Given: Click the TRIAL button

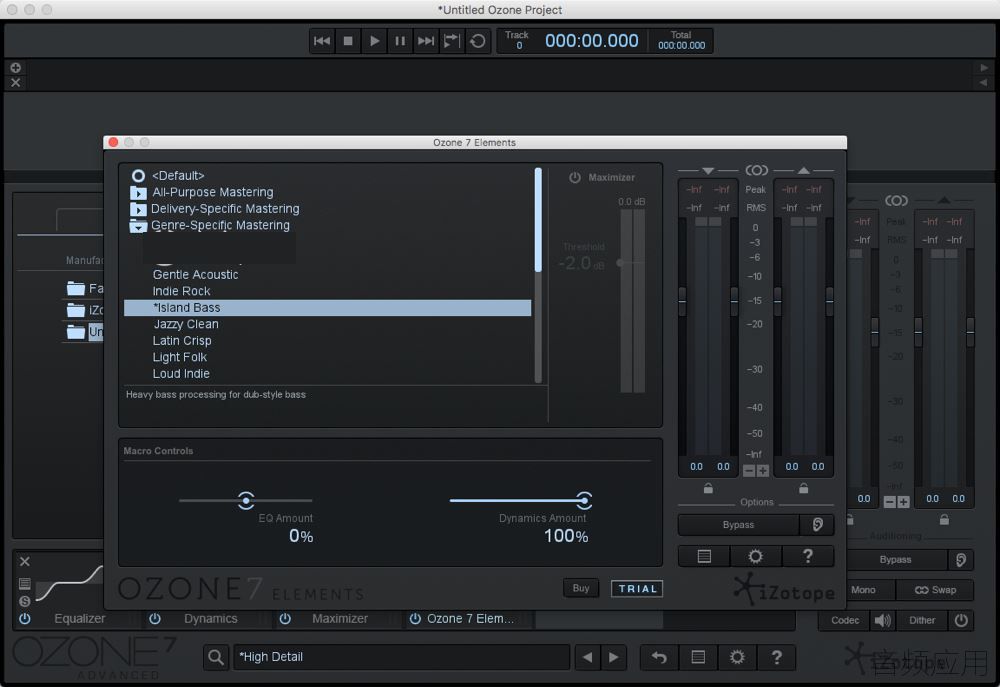Looking at the screenshot, I should (x=637, y=589).
